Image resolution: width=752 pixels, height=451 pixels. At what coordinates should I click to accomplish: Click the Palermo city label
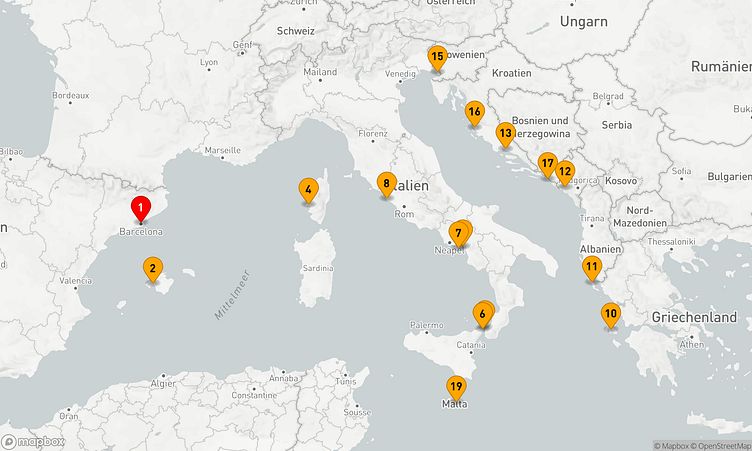click(x=426, y=325)
